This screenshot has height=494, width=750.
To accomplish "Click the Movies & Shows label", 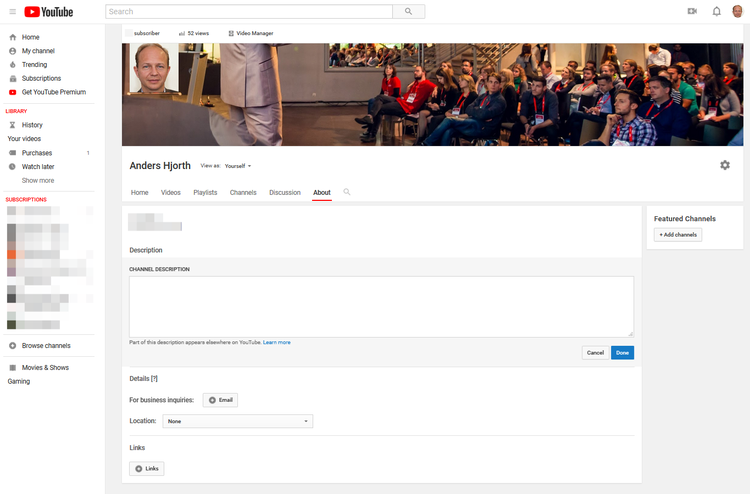I will tap(45, 368).
